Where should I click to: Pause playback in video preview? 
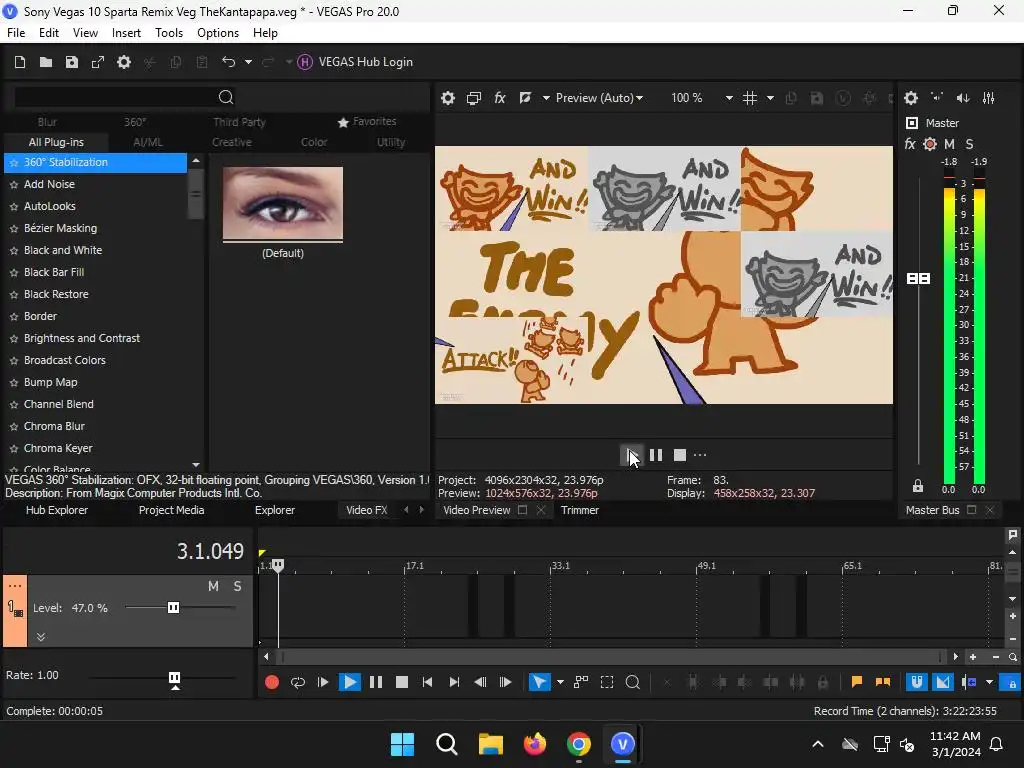[x=656, y=455]
